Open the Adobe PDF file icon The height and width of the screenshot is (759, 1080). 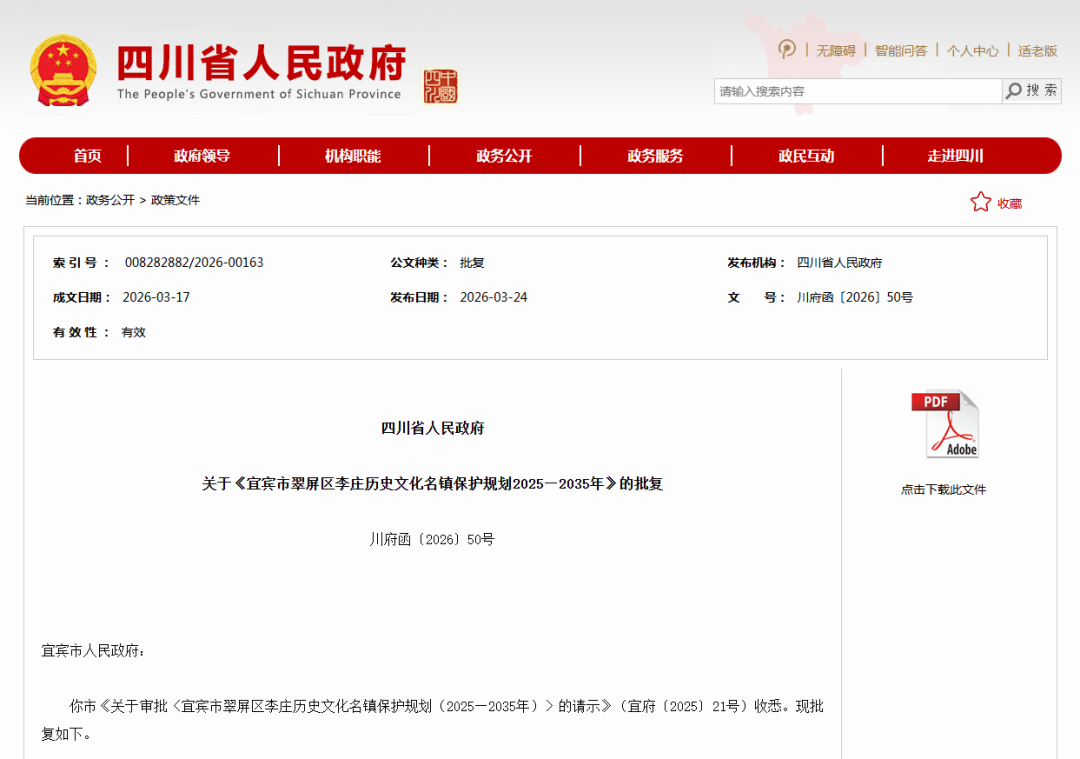(x=945, y=424)
